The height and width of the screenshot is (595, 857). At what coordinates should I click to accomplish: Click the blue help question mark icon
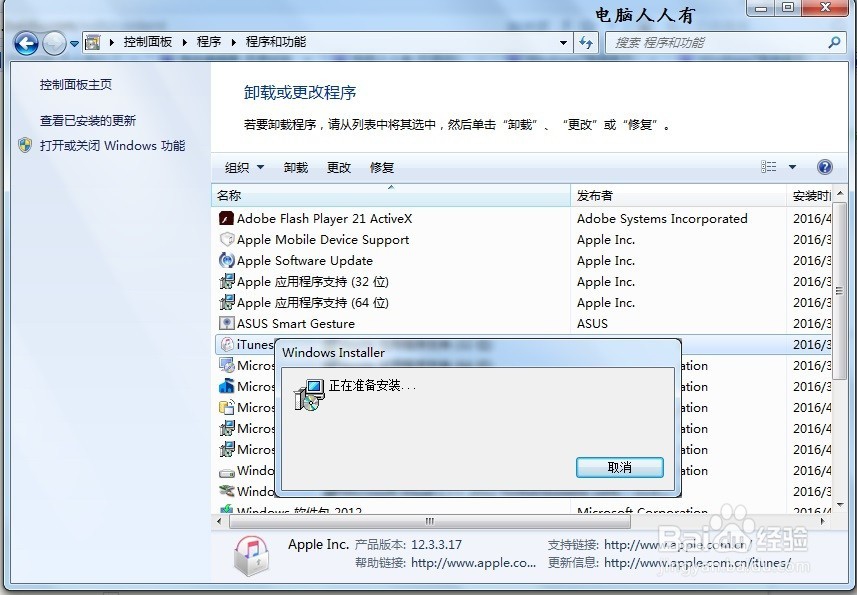[824, 167]
